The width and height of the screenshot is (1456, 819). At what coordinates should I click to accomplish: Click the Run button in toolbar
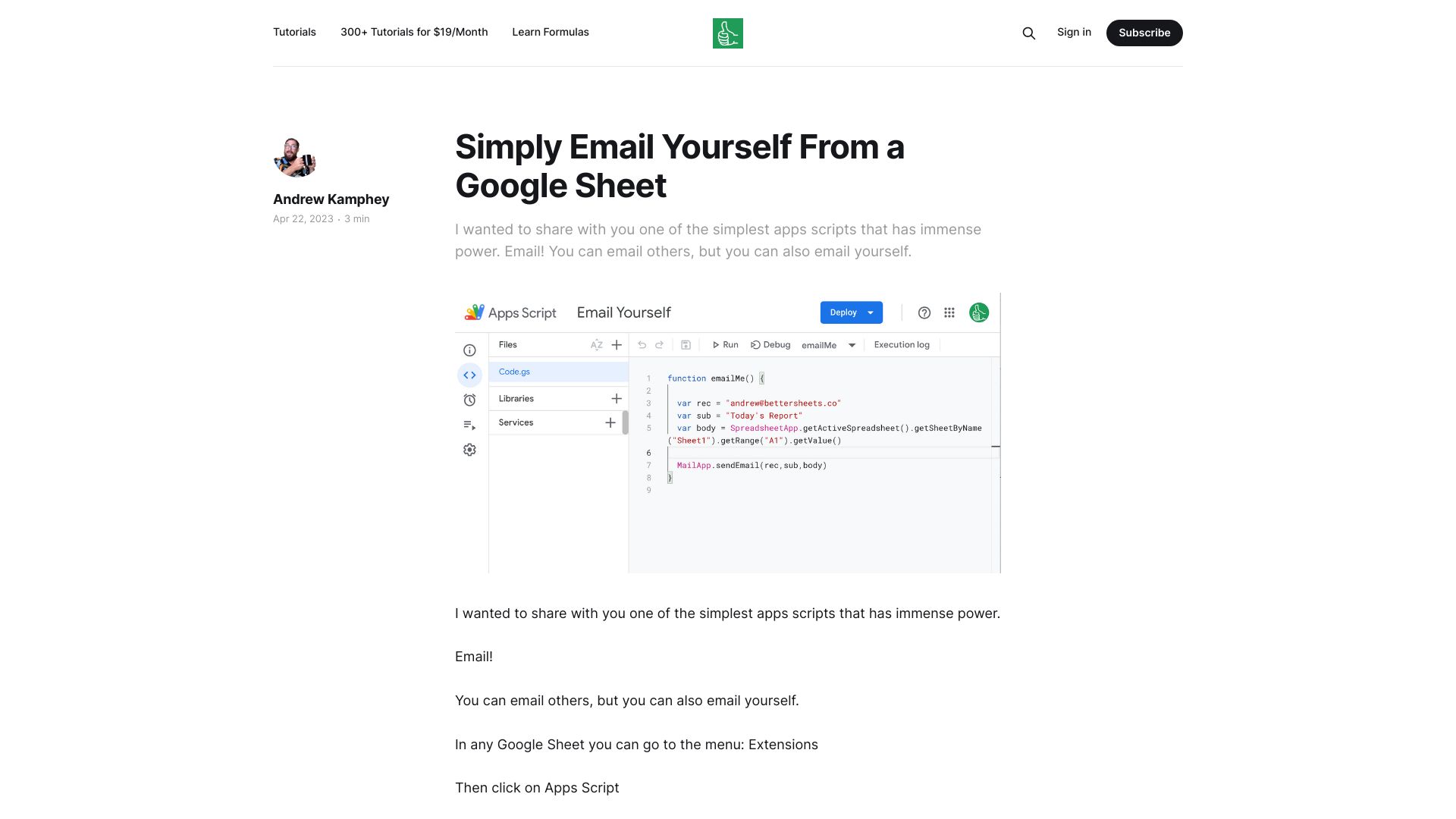[x=725, y=345]
